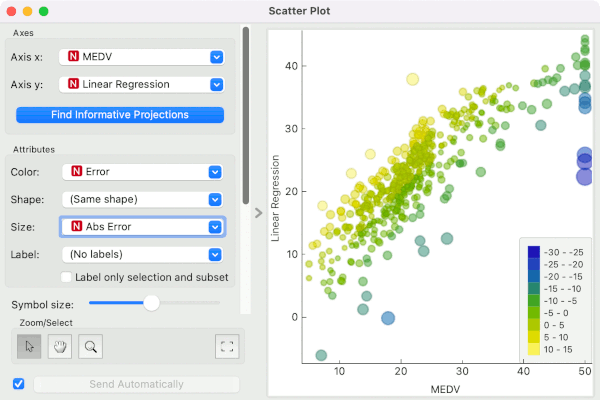Click the left panel vertical scrollbar

(246, 115)
